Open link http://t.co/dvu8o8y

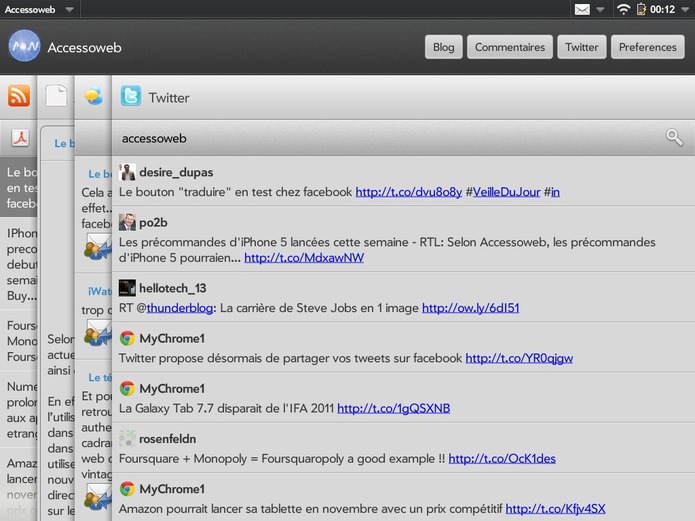409,192
